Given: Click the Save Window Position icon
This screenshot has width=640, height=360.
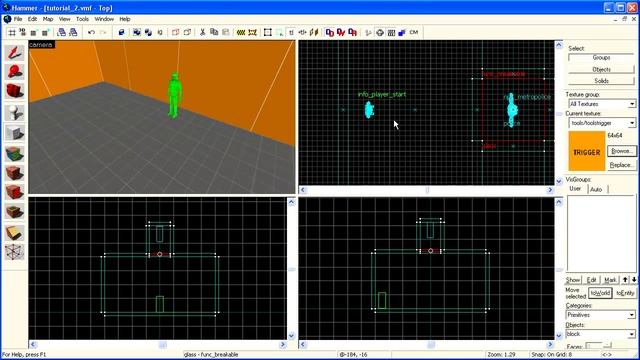Looking at the screenshot, I should click(x=73, y=32).
